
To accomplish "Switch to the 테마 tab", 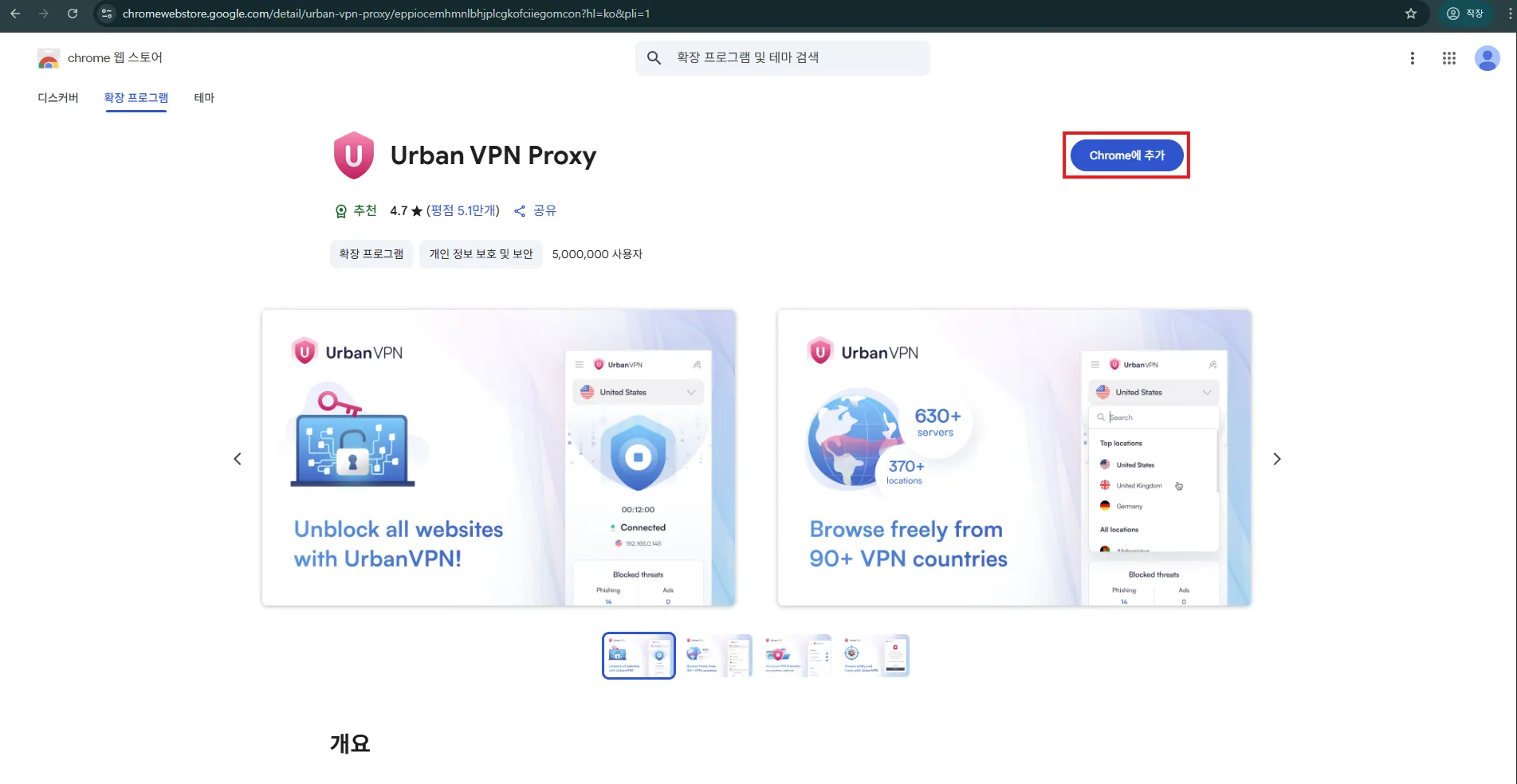I will [204, 98].
